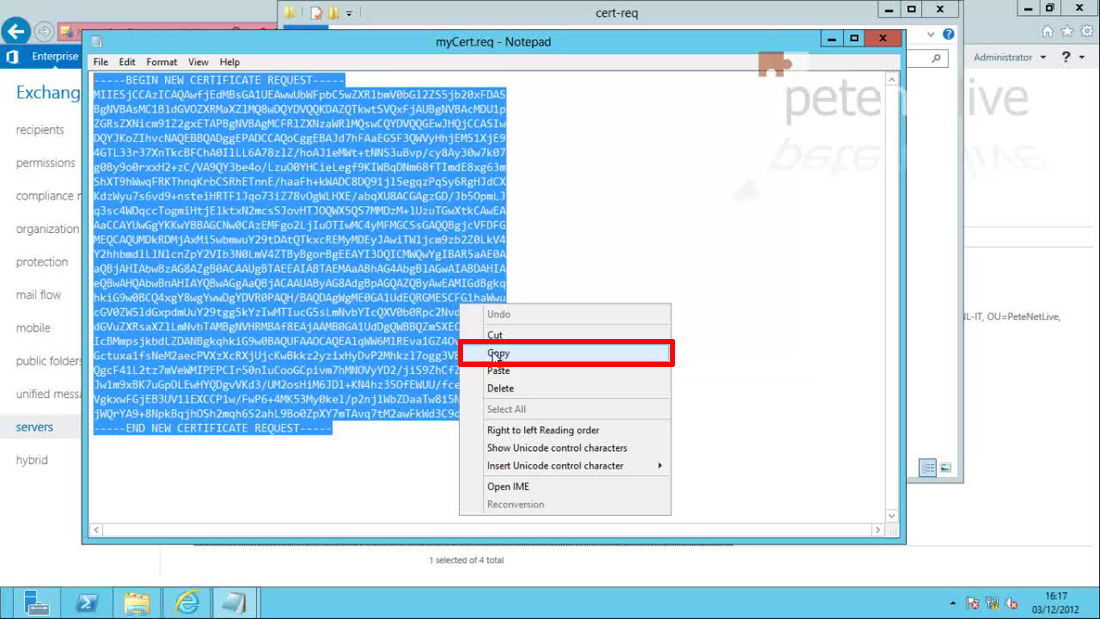Screen dimensions: 1100x619
Task: Choose Paste from the context menu
Action: (565, 371)
